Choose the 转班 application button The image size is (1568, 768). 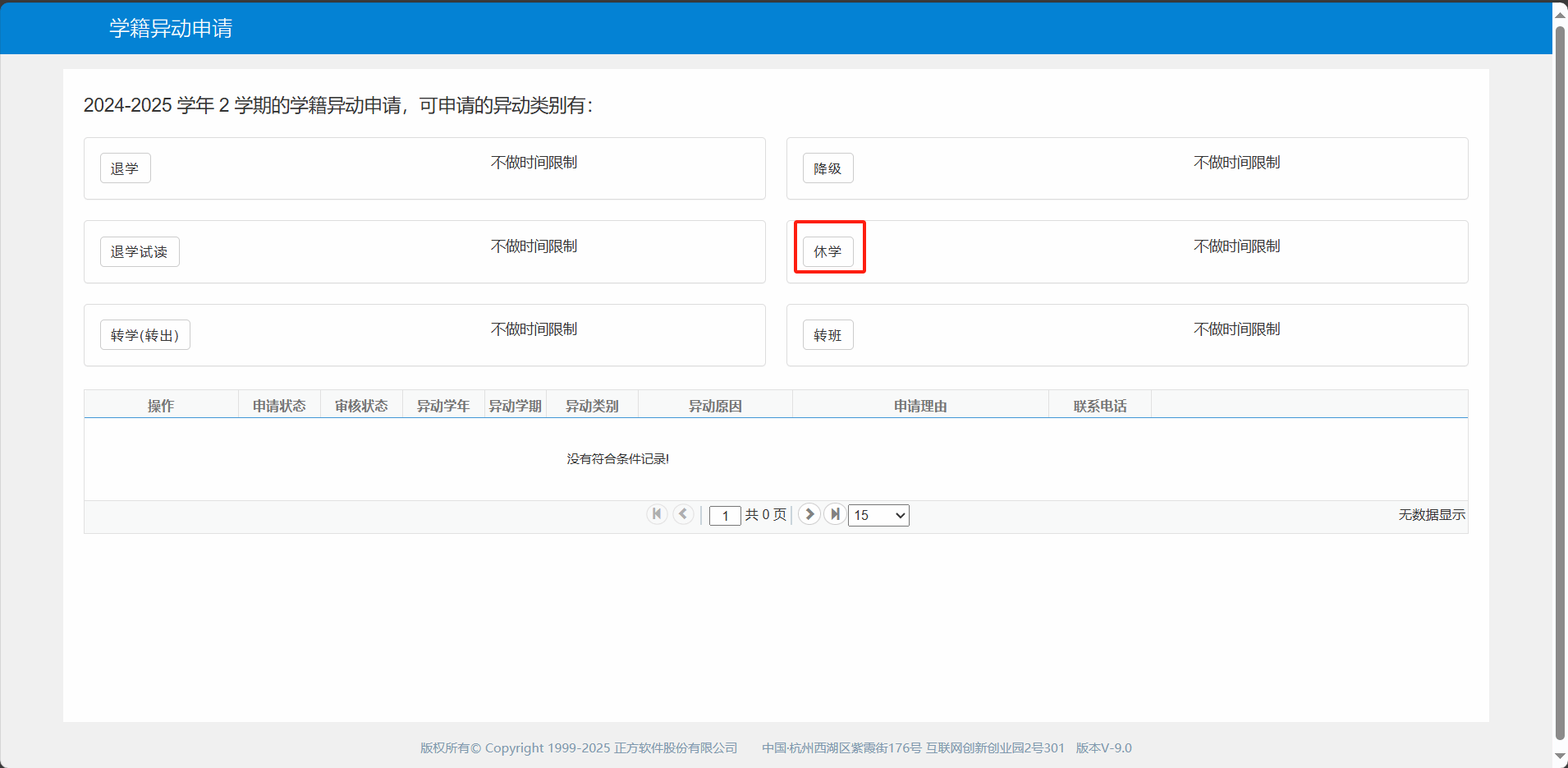828,335
